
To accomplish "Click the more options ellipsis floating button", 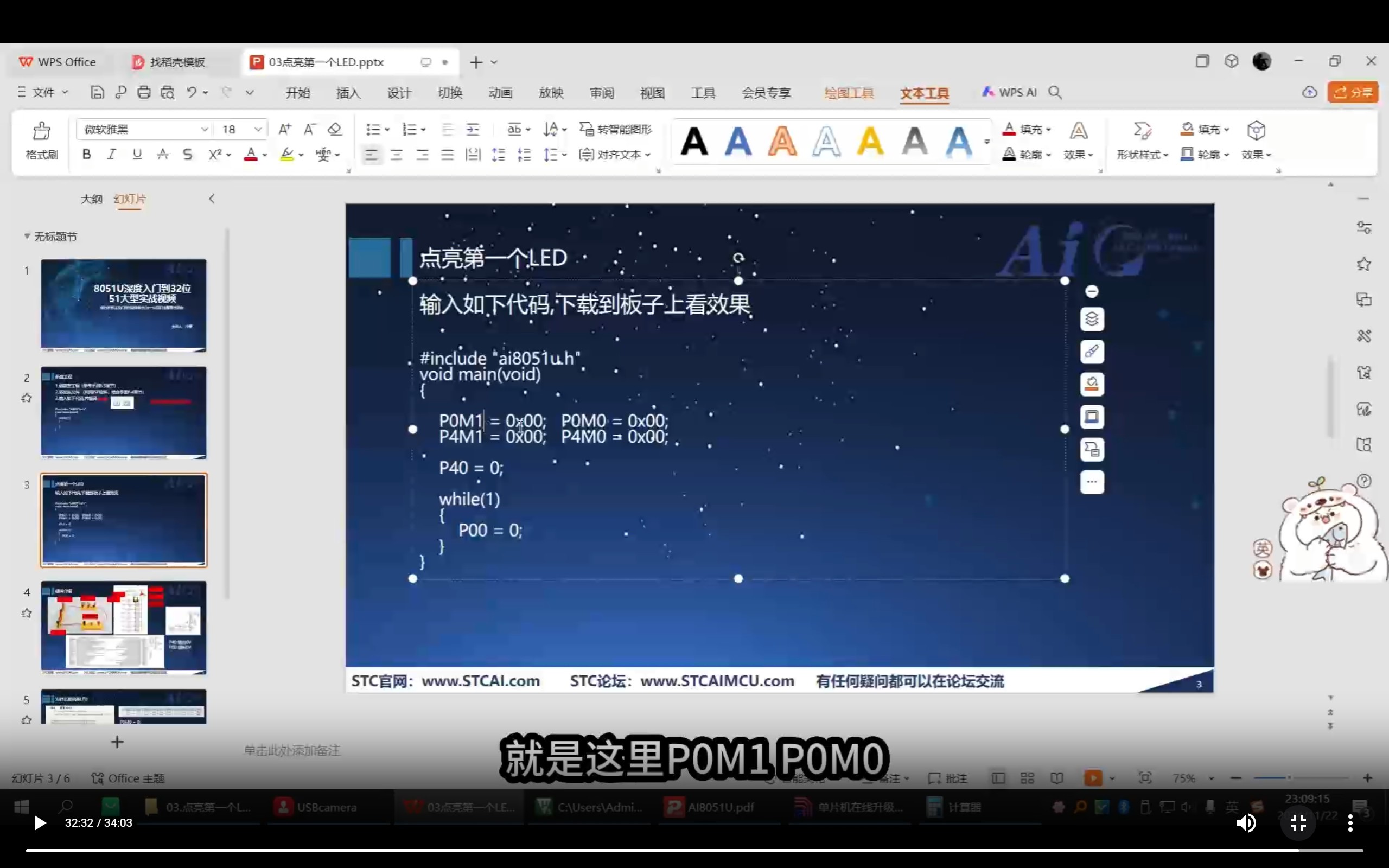I will [1092, 482].
